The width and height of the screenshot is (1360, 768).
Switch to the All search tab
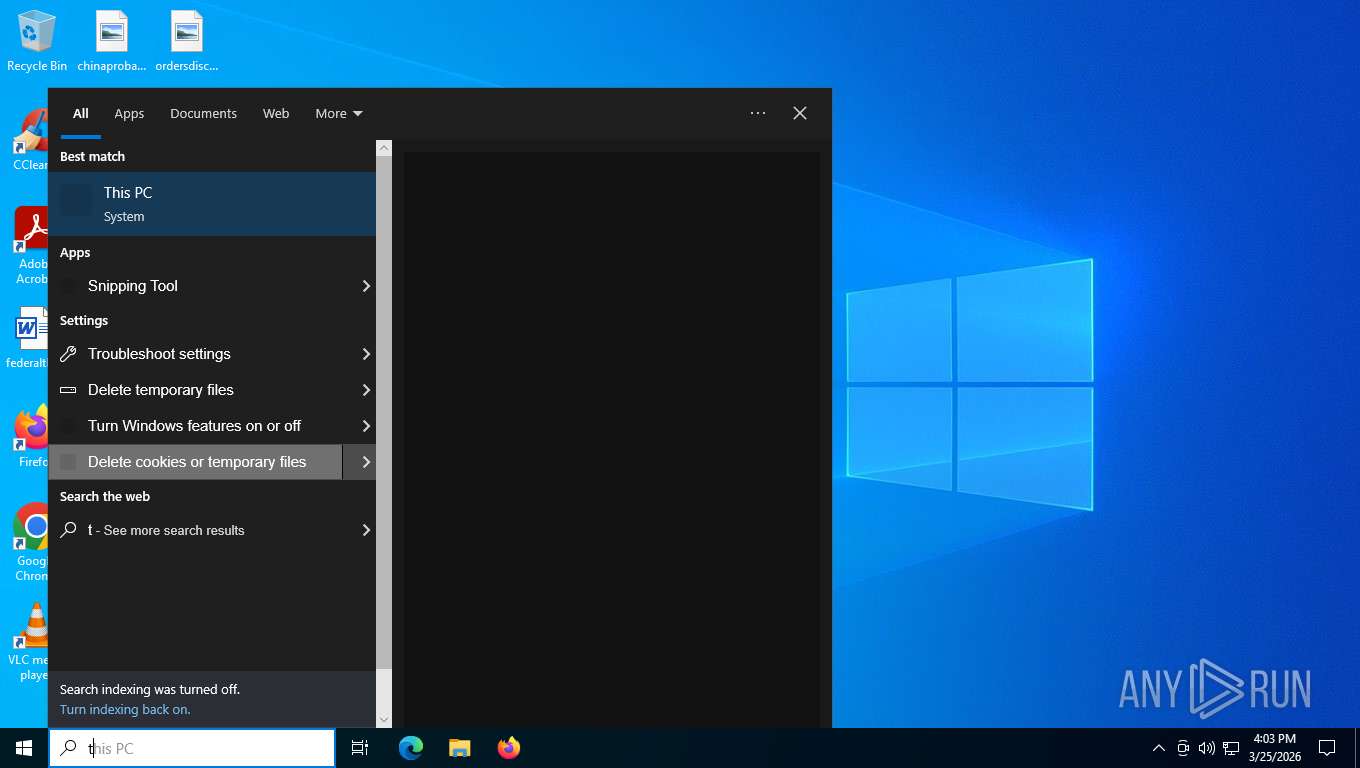coord(81,113)
